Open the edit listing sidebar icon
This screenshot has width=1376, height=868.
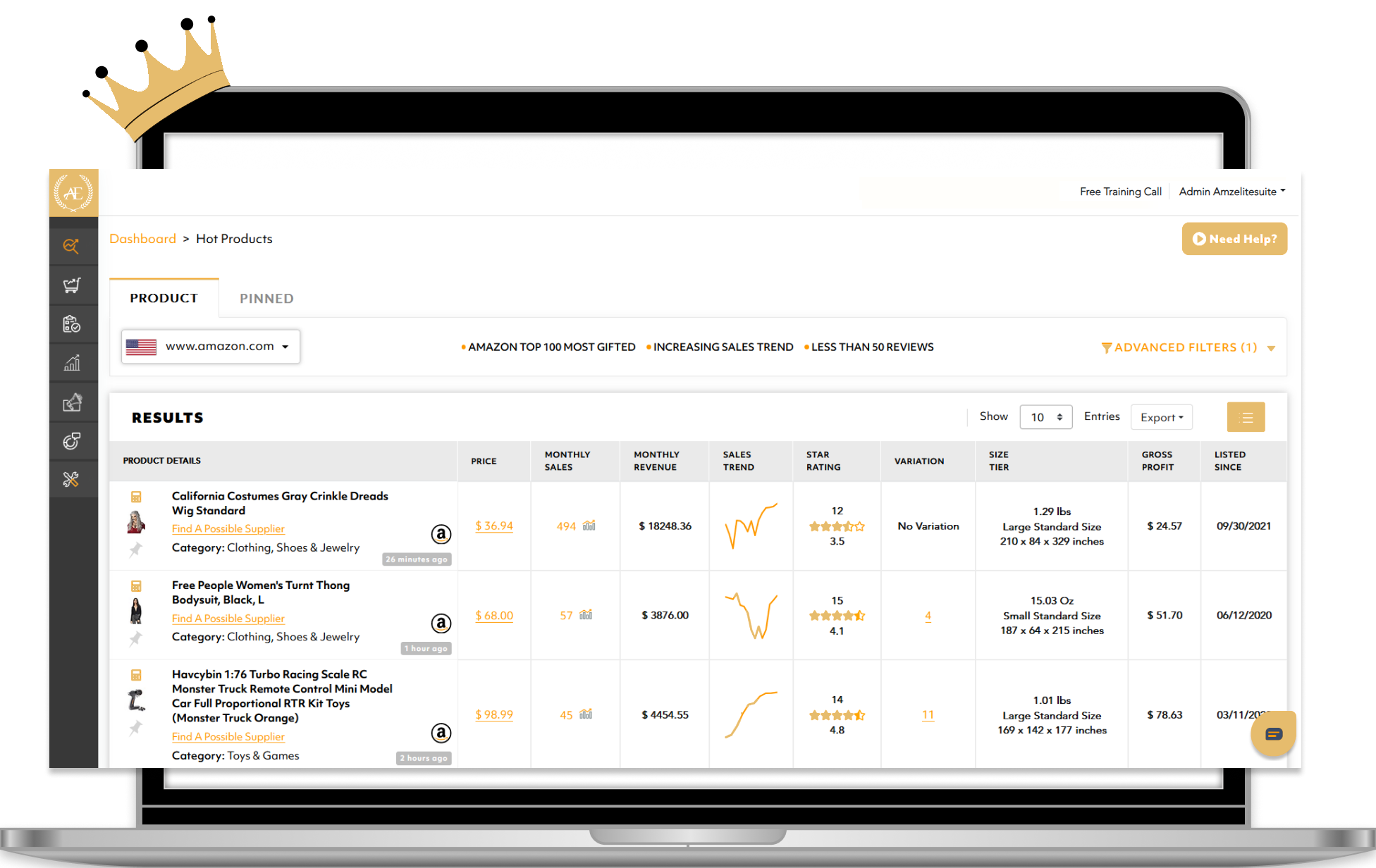click(x=72, y=402)
